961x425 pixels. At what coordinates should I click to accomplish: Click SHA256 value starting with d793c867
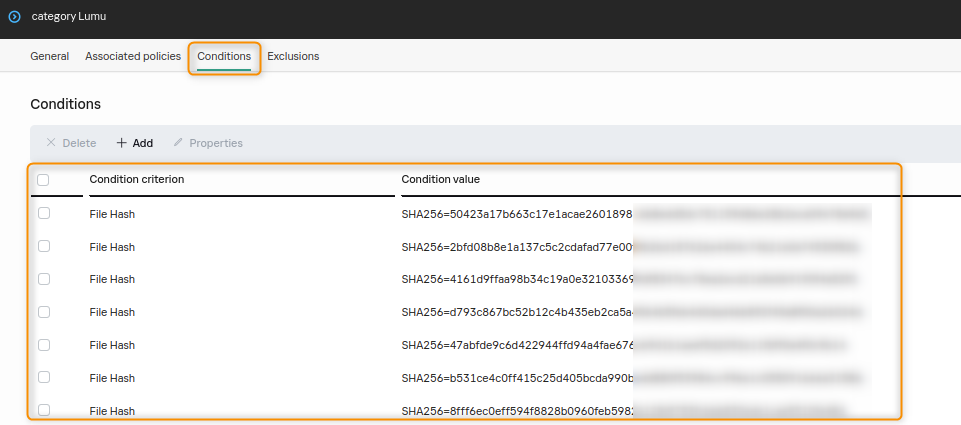click(517, 312)
